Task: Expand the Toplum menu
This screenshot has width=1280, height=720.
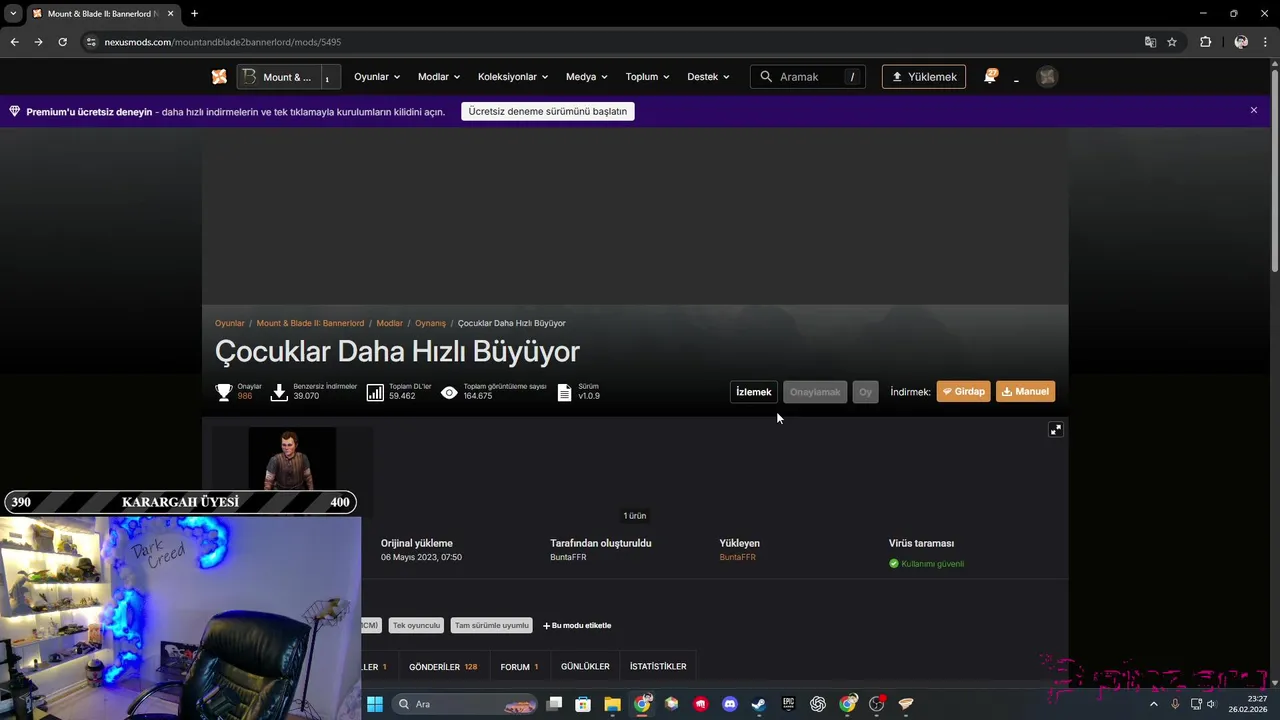Action: click(x=648, y=77)
